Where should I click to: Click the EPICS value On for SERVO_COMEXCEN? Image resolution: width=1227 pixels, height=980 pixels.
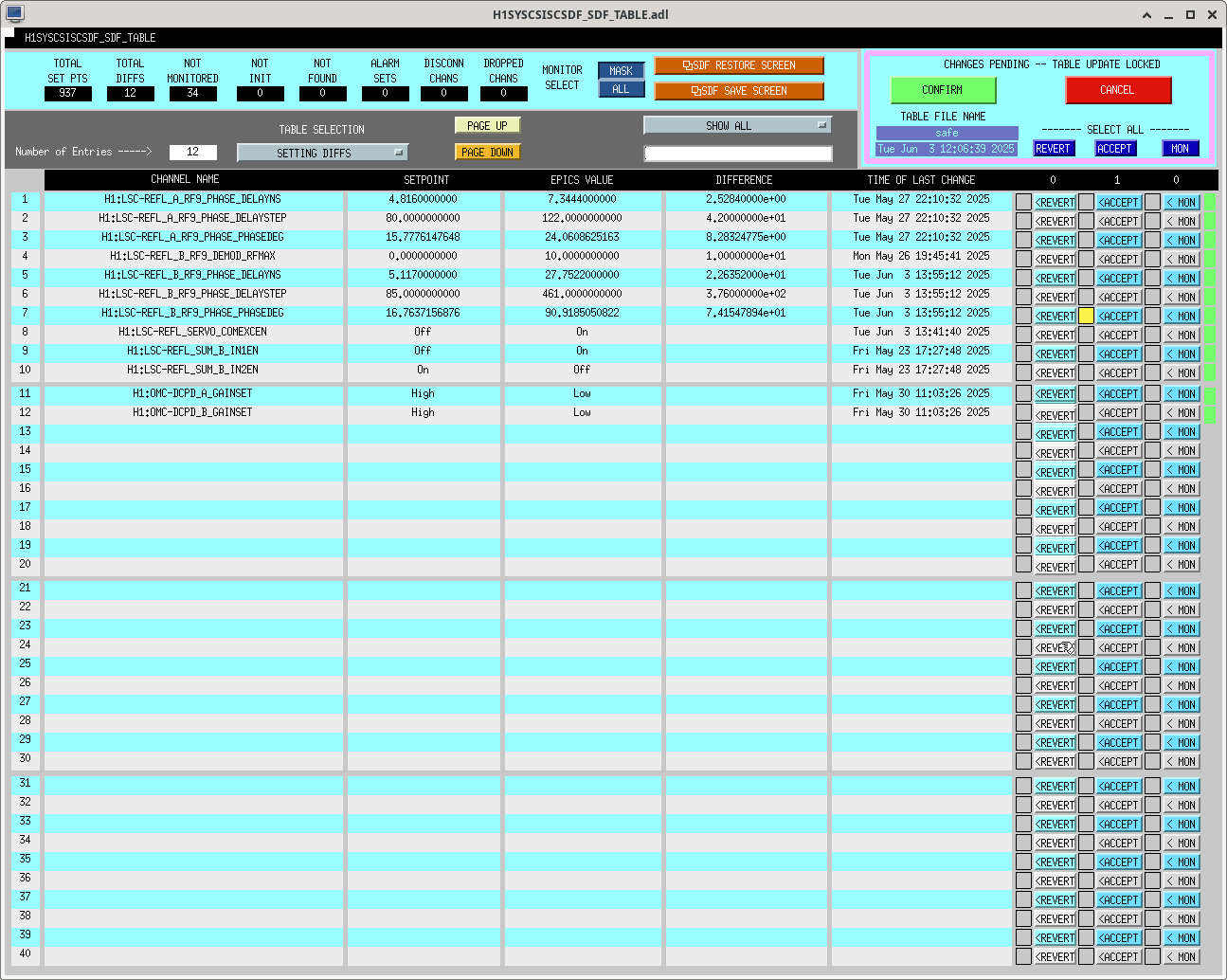(582, 332)
